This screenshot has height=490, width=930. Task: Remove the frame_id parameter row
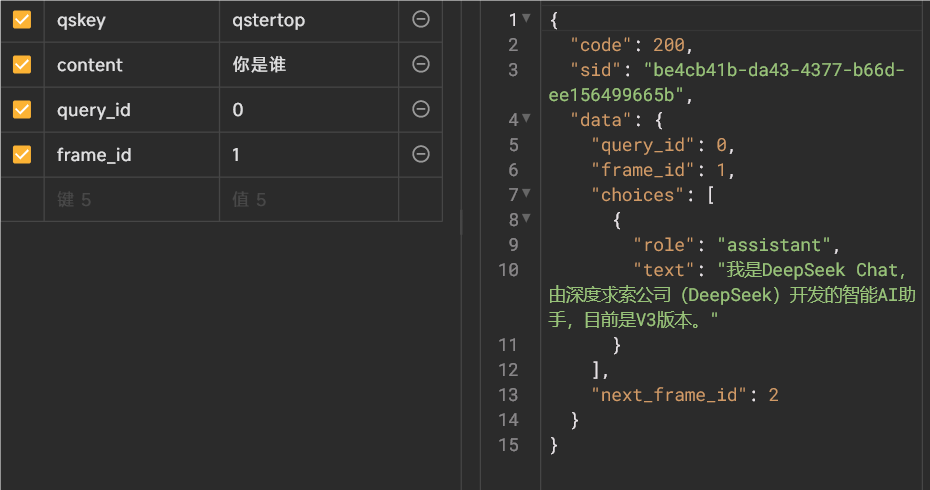pos(421,154)
